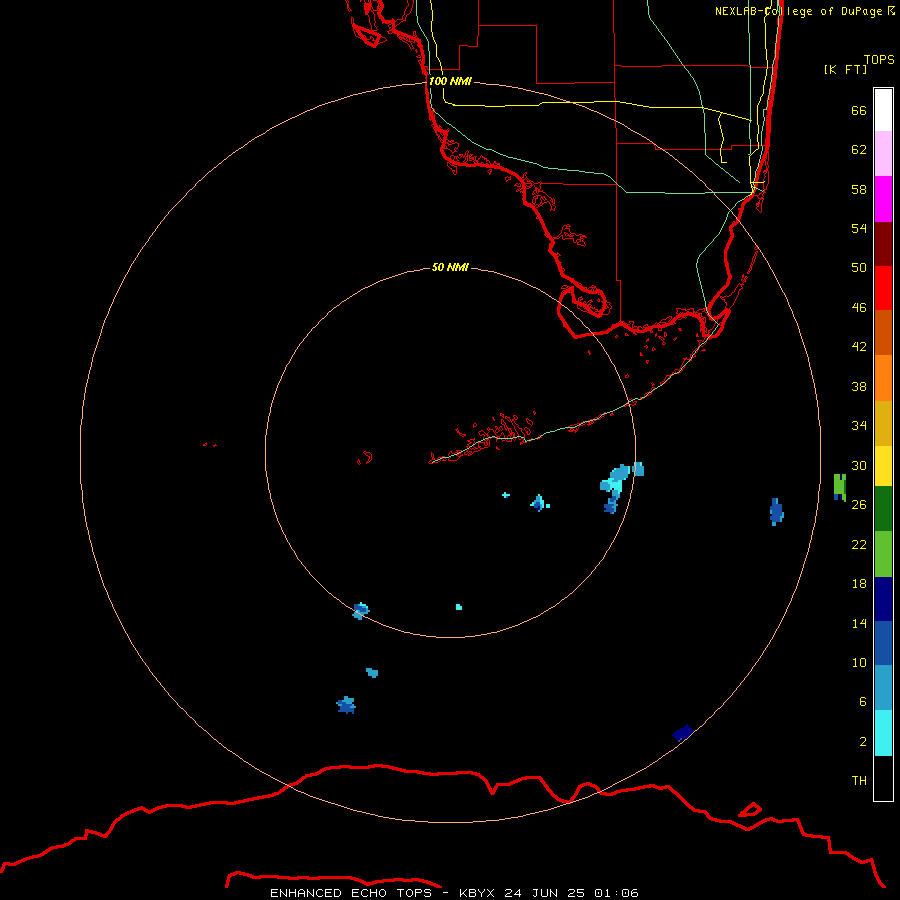Click the '58' legend value
The width and height of the screenshot is (900, 900).
pos(859,189)
